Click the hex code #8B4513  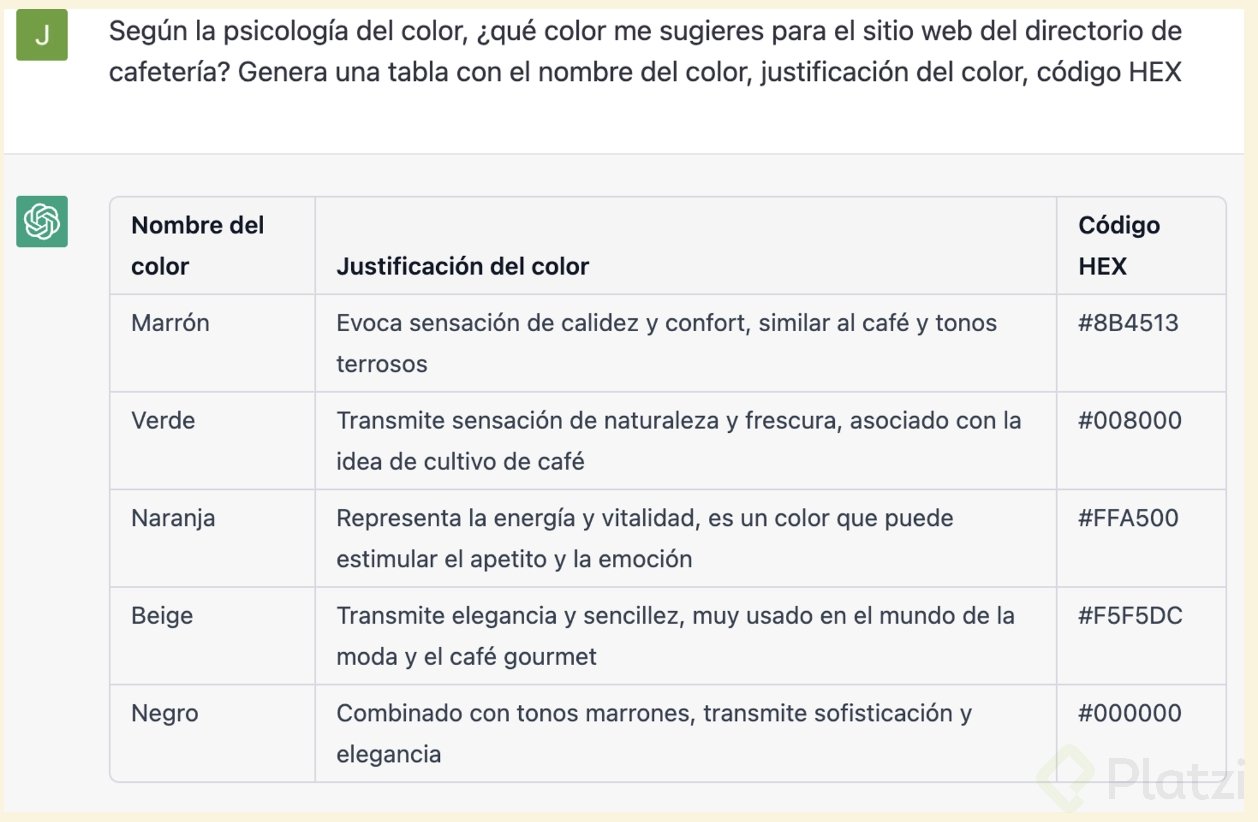point(1128,323)
